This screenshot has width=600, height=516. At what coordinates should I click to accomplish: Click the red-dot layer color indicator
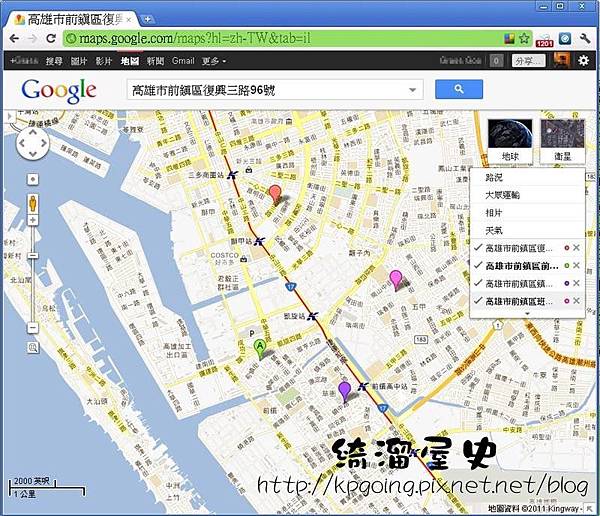click(x=567, y=248)
